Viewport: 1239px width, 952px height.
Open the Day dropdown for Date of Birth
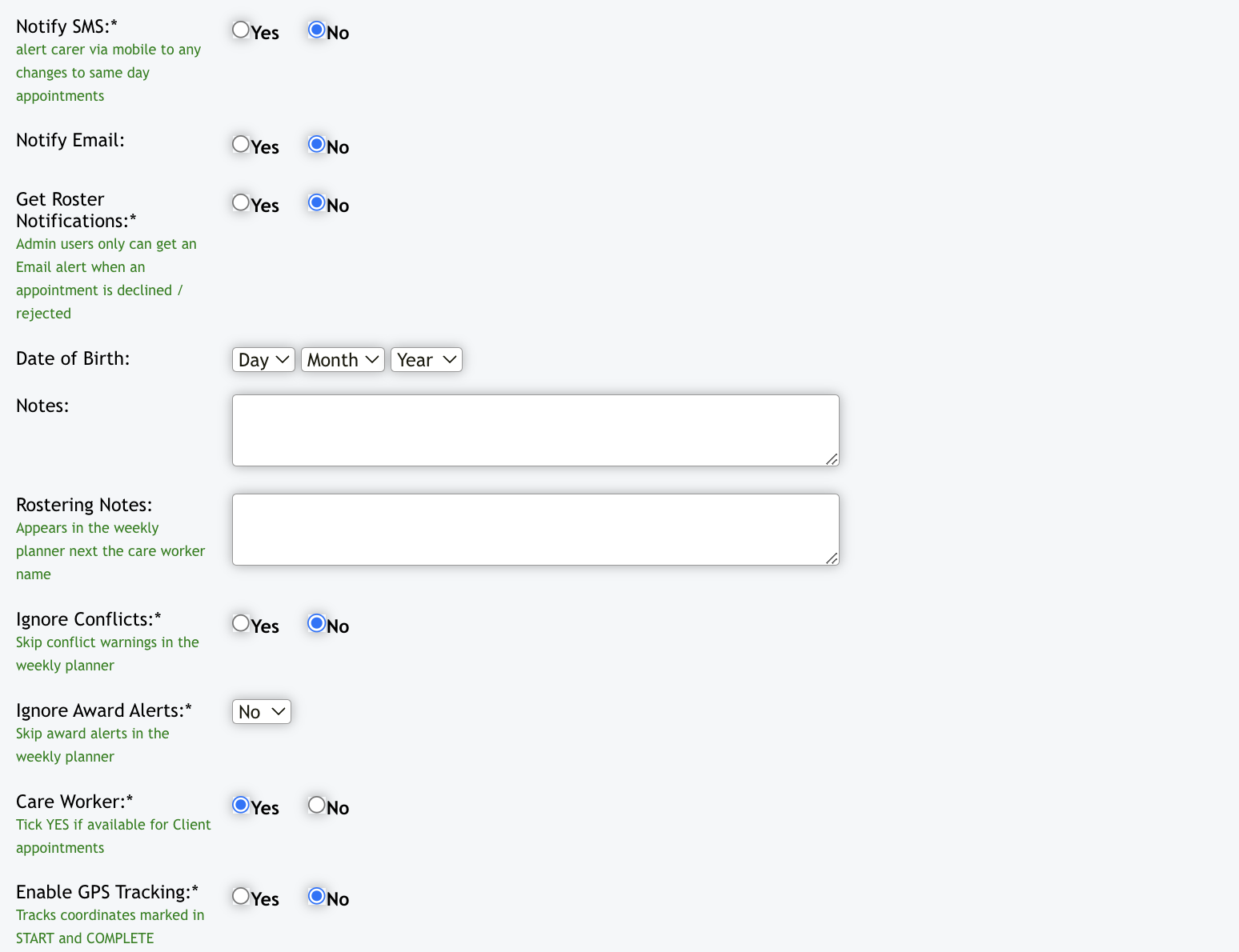[263, 360]
